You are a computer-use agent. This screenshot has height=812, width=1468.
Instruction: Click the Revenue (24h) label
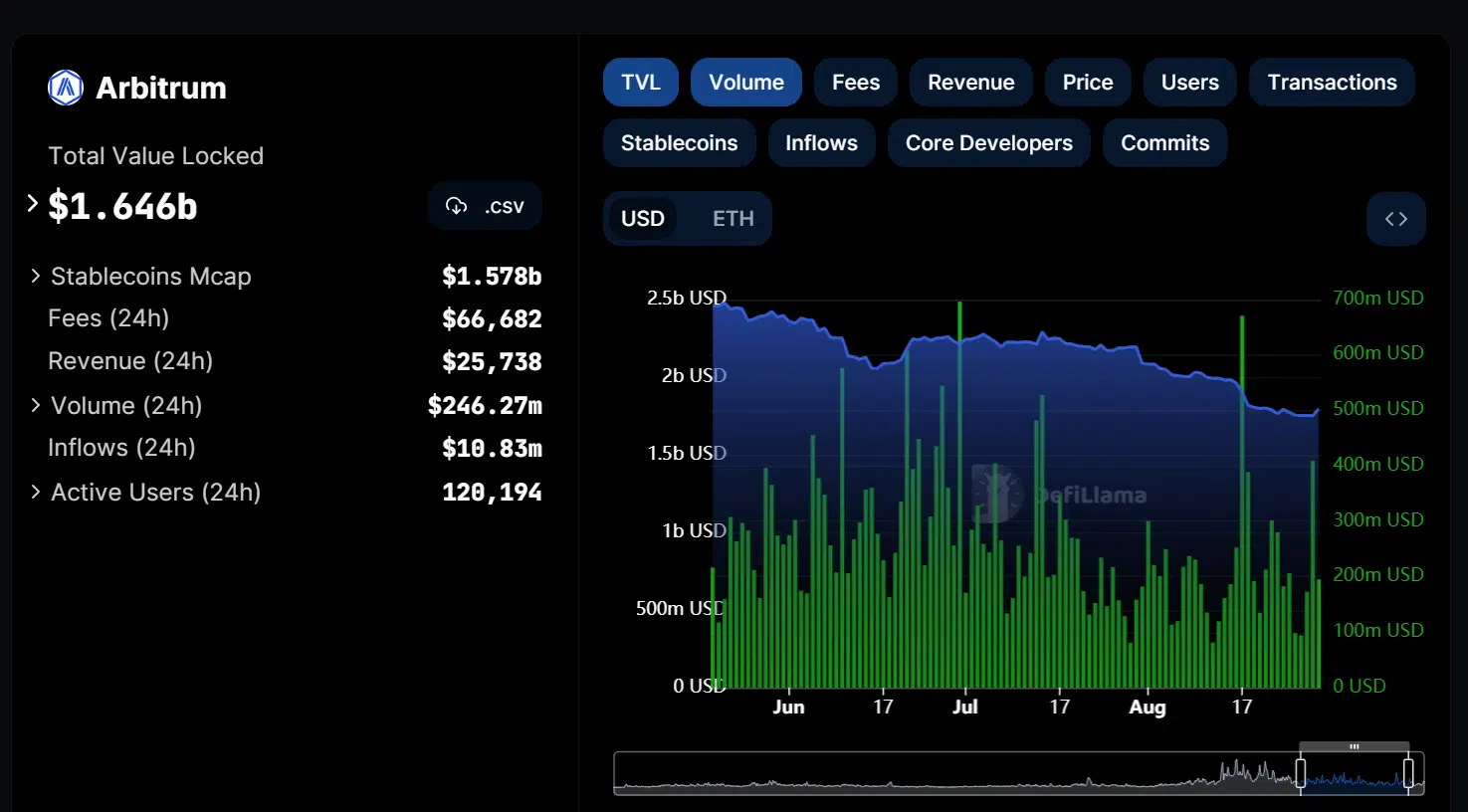[130, 361]
